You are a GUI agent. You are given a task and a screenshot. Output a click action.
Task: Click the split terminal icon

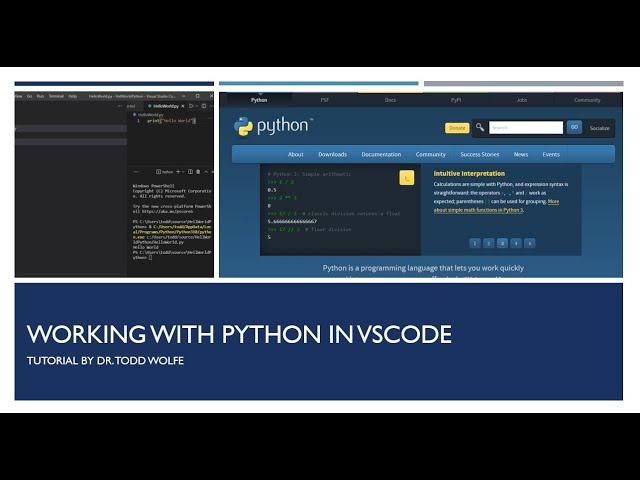(x=190, y=172)
